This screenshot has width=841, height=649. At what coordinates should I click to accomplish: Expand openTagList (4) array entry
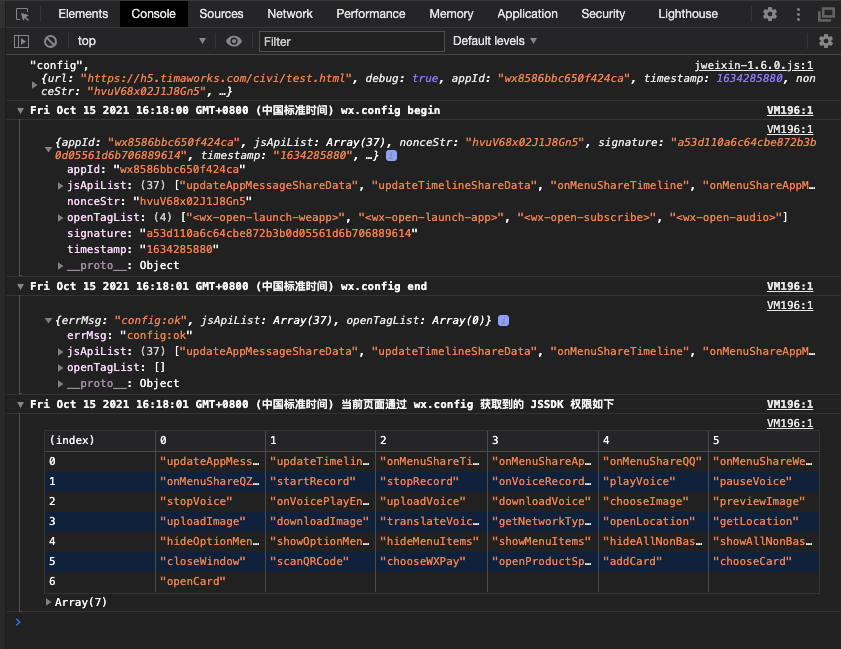(62, 218)
